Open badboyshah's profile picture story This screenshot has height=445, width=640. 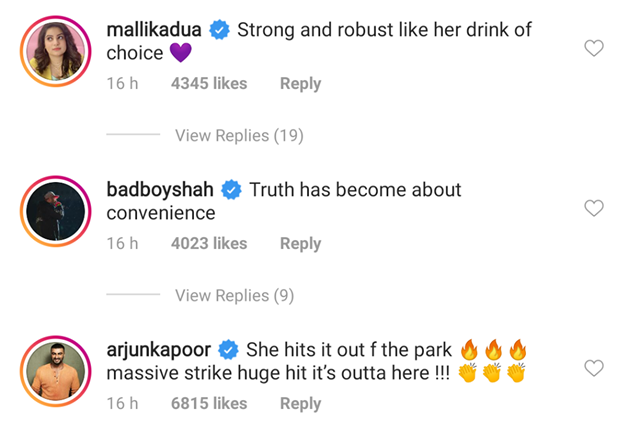coord(56,211)
